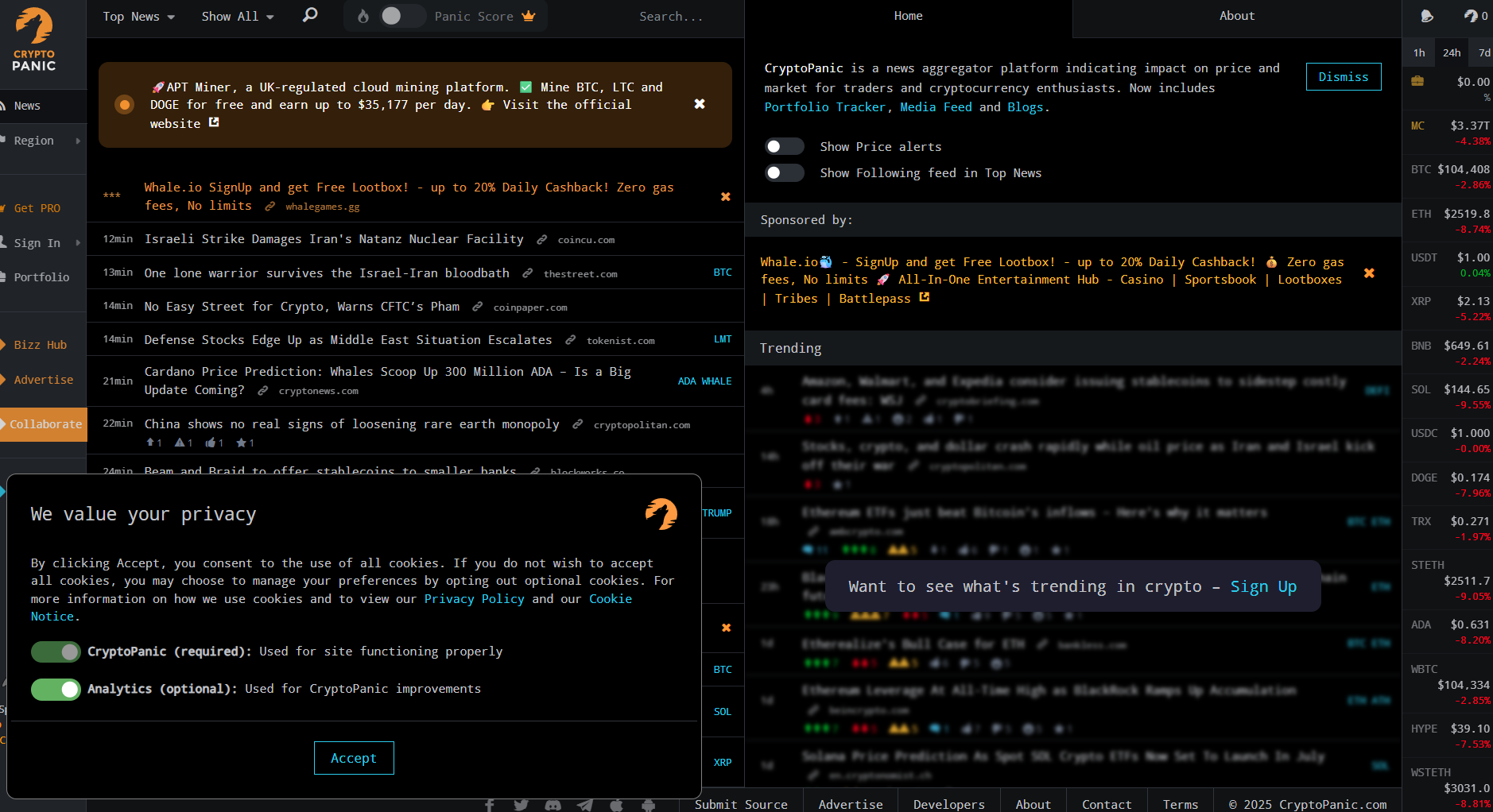Enable Show Price alerts toggle
1493x812 pixels.
(x=784, y=146)
